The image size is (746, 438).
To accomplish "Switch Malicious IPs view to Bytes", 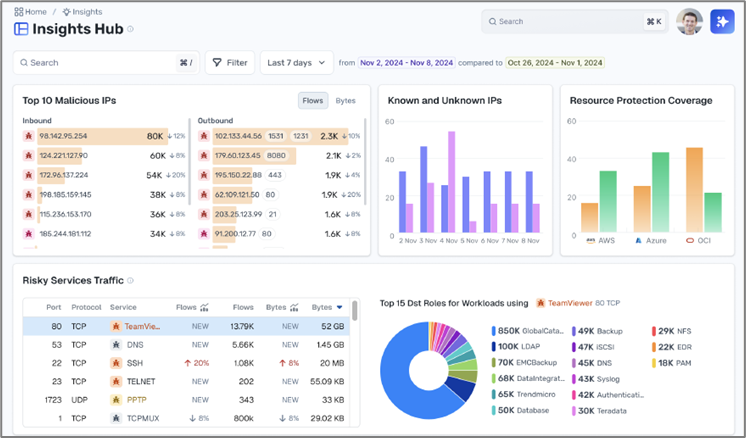I will point(345,100).
